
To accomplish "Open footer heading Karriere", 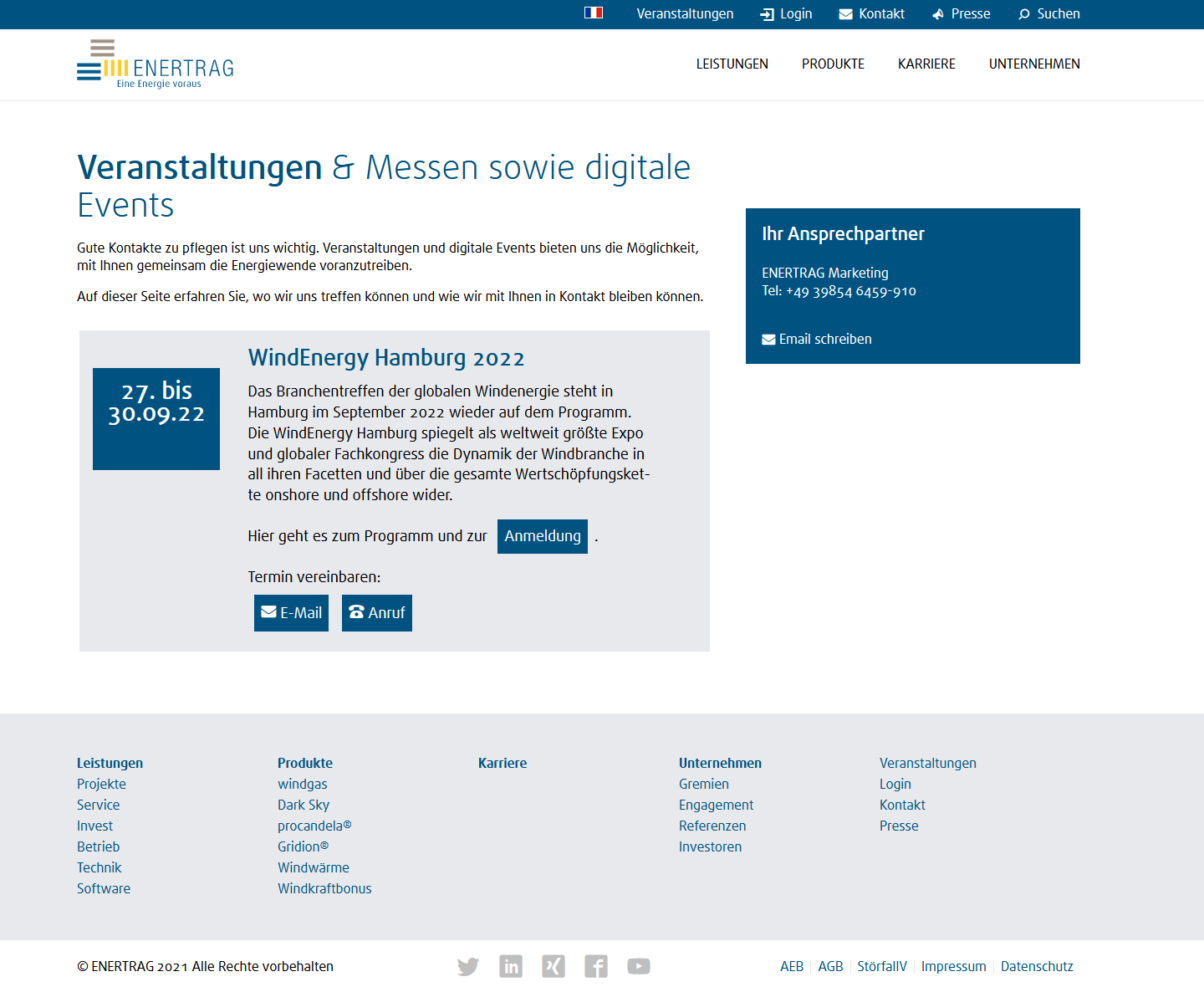I will click(503, 763).
